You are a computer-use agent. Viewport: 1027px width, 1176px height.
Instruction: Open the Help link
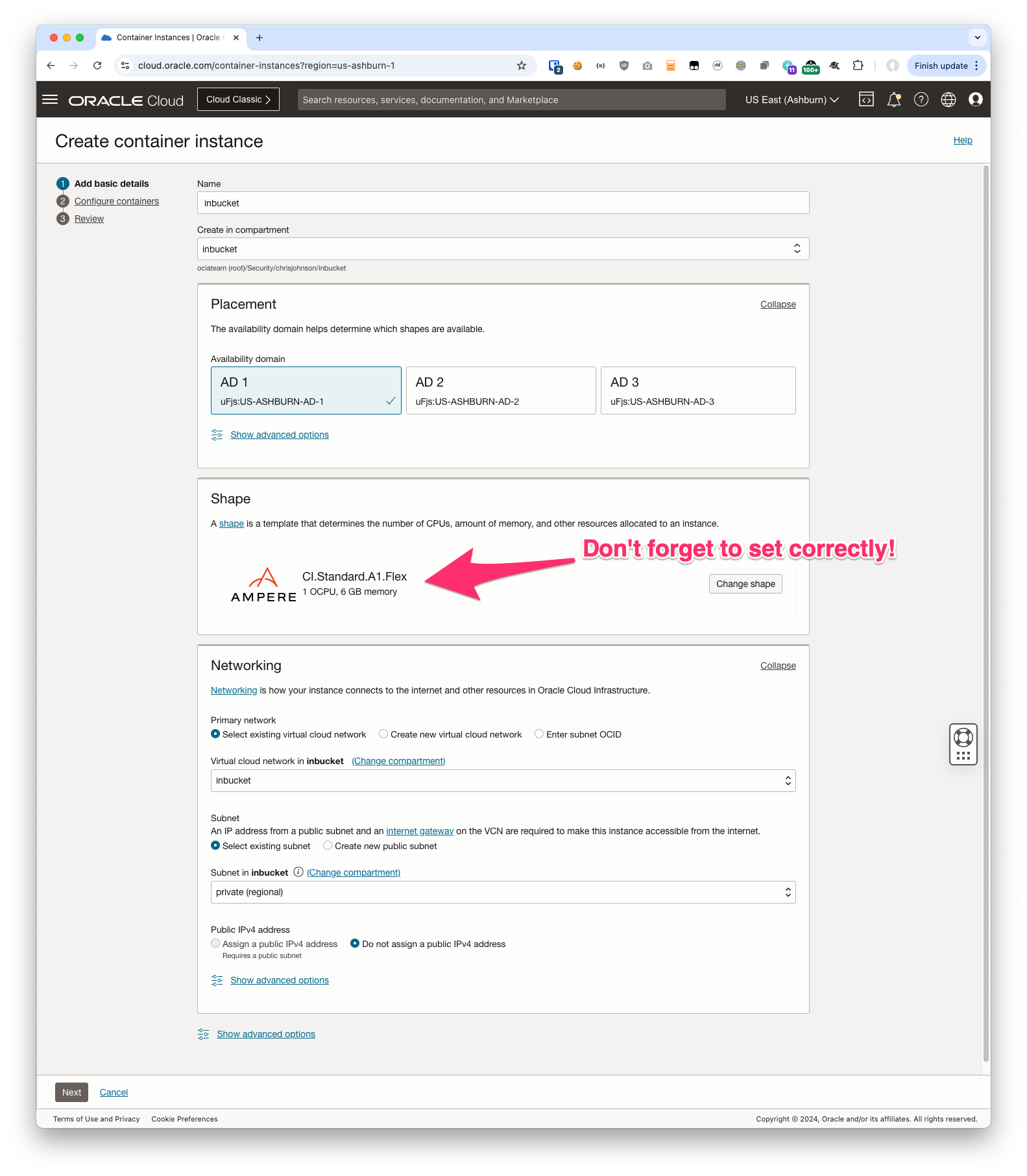pos(963,140)
